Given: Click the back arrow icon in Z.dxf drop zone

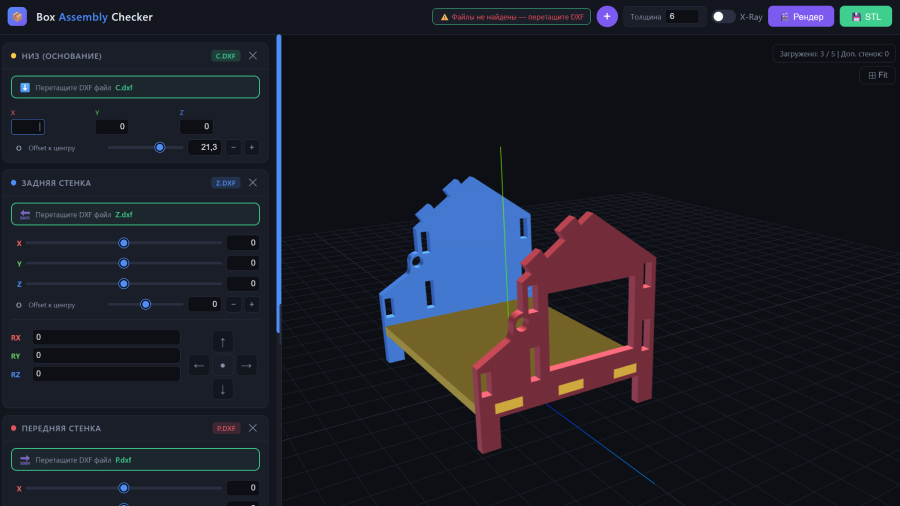Looking at the screenshot, I should (25, 214).
